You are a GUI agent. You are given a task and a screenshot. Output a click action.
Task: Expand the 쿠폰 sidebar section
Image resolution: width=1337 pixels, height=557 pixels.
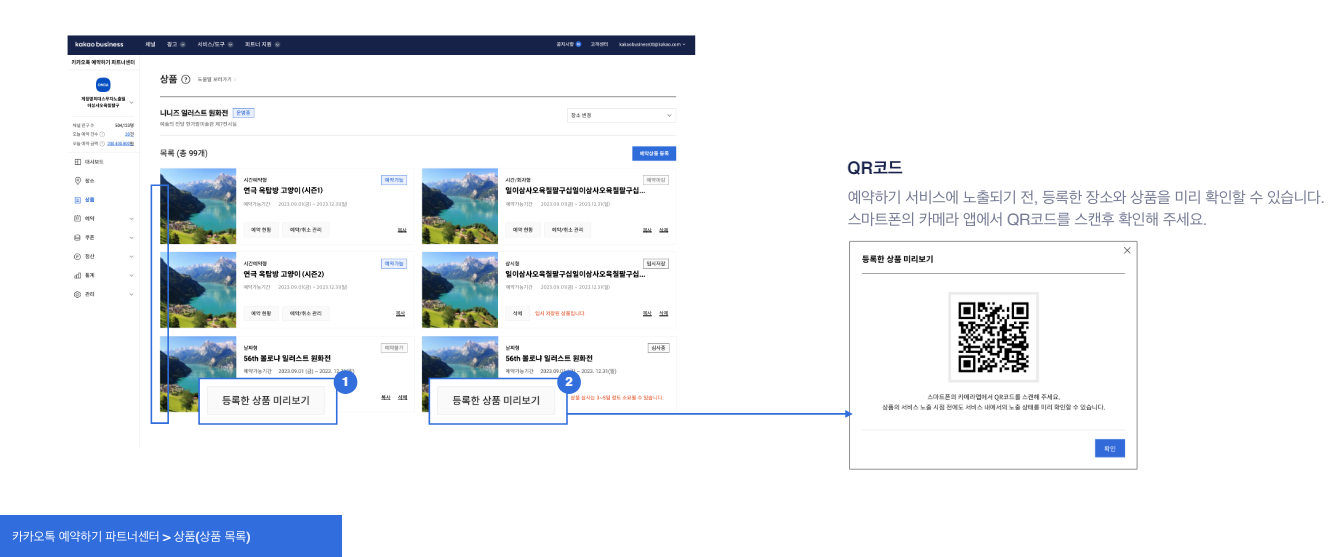(x=131, y=237)
